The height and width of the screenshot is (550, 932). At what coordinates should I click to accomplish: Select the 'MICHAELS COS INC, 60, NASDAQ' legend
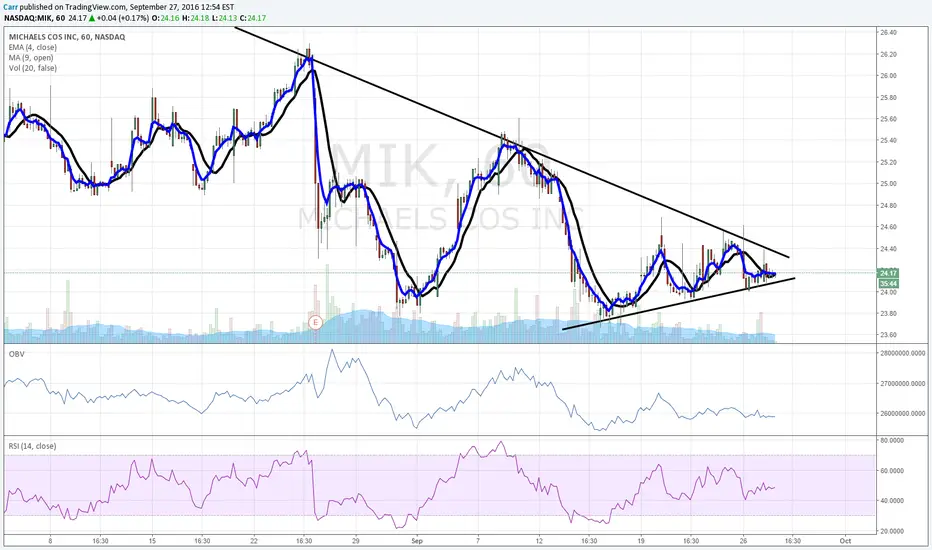[x=67, y=37]
